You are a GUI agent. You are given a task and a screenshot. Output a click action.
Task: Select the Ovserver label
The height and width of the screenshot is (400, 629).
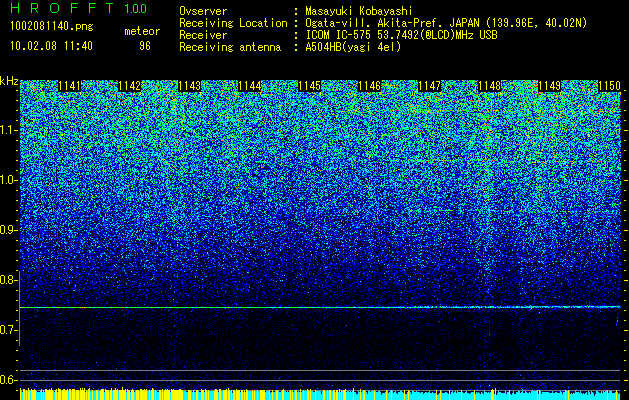pos(203,11)
